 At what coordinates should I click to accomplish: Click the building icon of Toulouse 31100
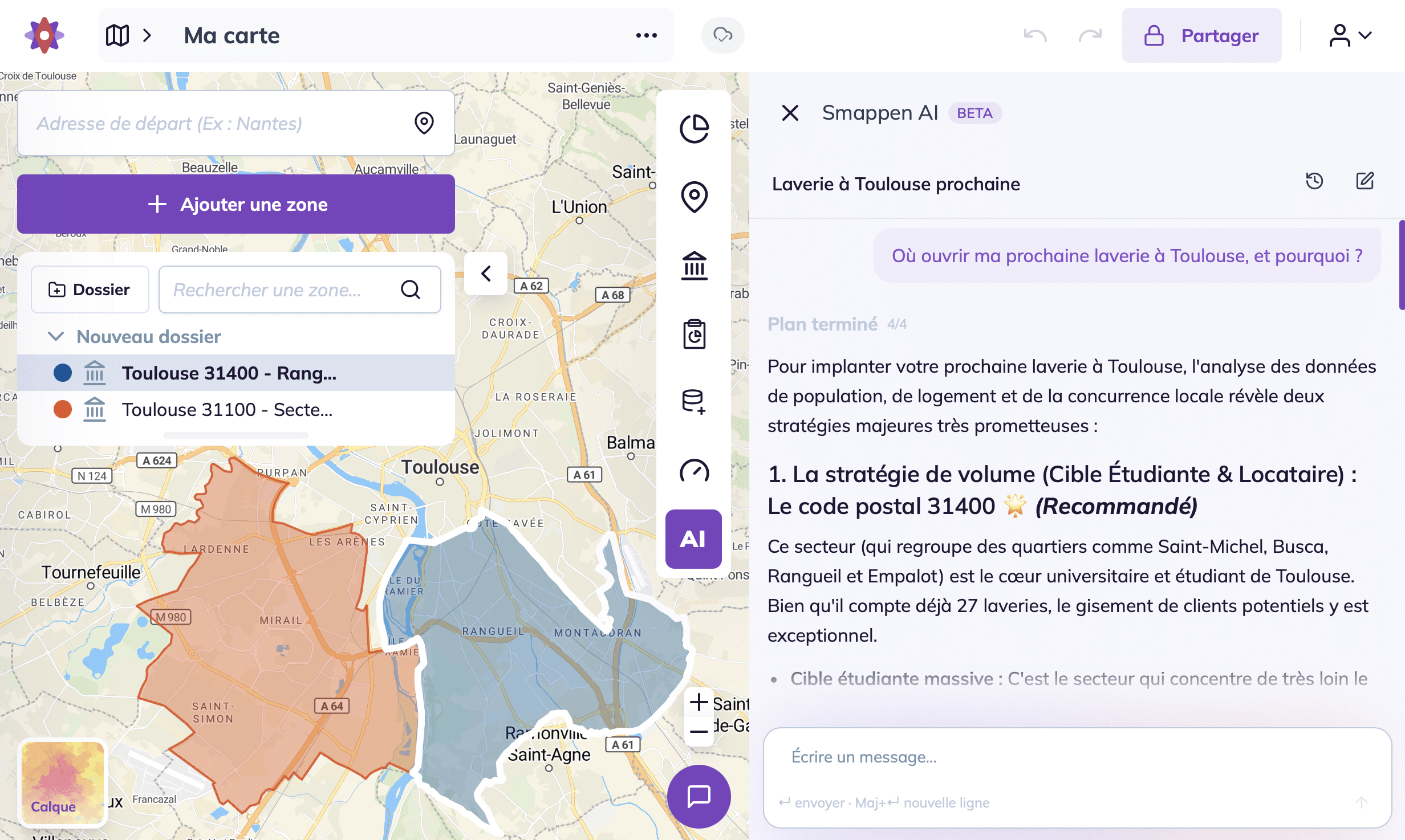[x=95, y=409]
